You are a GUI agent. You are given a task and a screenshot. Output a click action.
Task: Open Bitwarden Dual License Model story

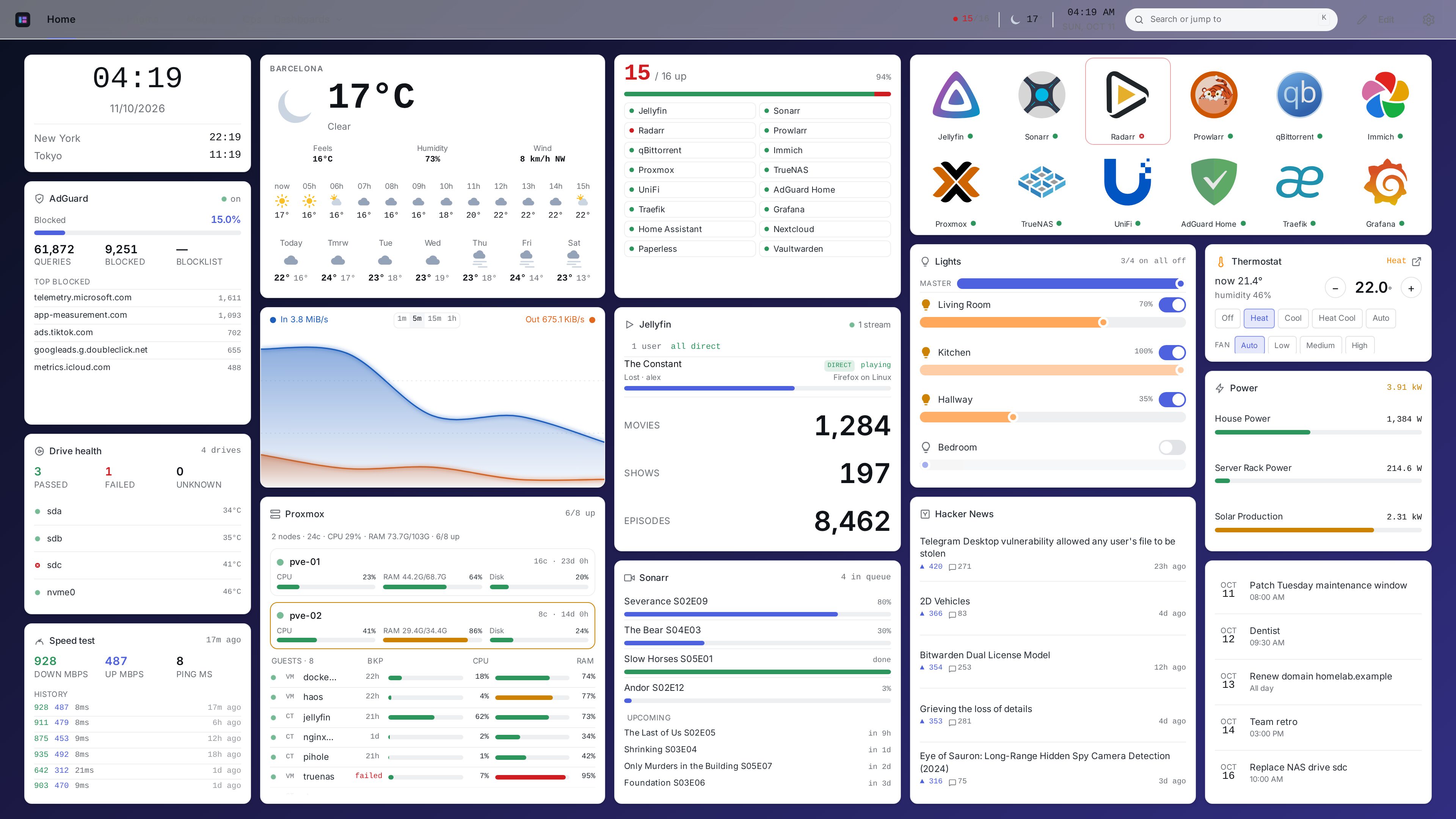(985, 655)
